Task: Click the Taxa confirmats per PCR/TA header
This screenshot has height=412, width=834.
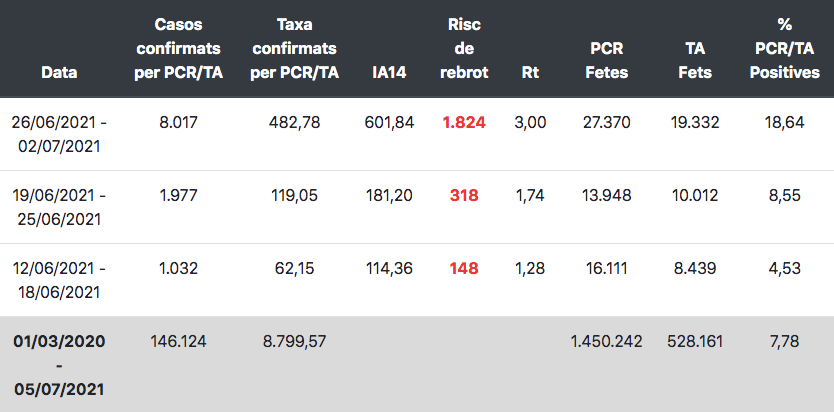Action: point(294,48)
